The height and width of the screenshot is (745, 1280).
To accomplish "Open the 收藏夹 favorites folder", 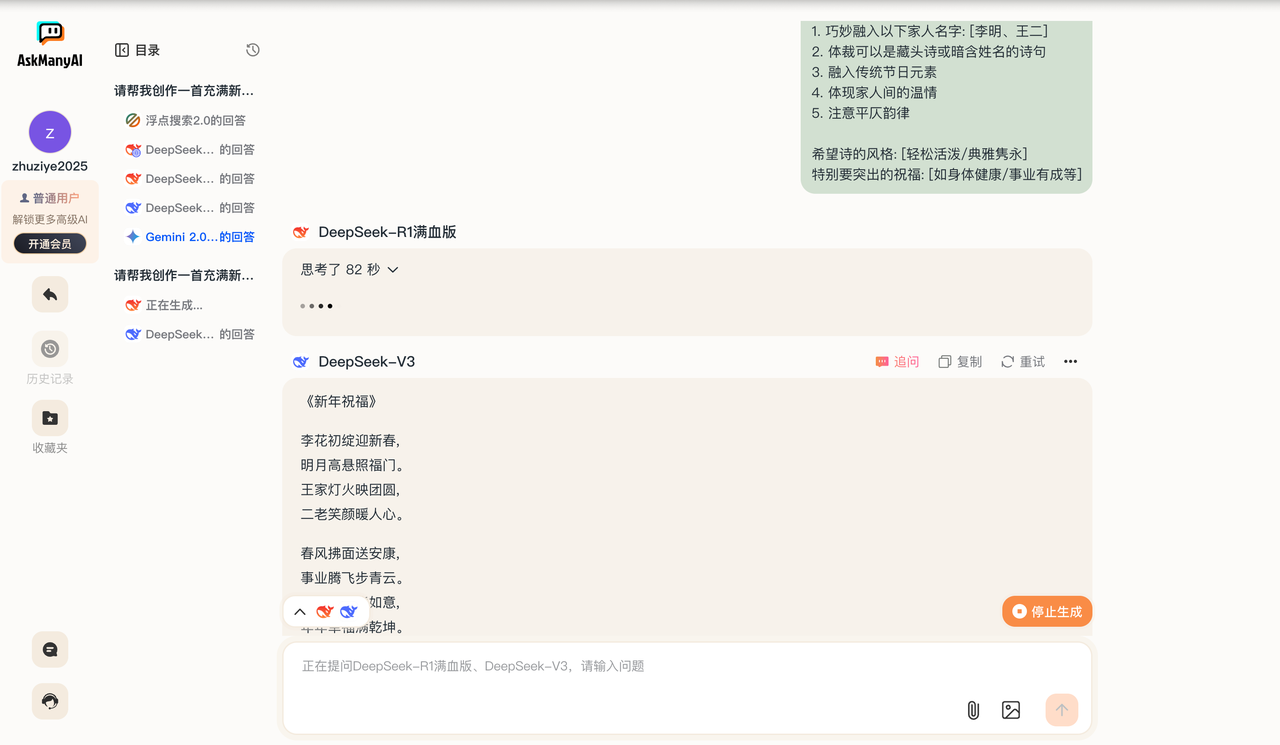I will click(x=50, y=428).
